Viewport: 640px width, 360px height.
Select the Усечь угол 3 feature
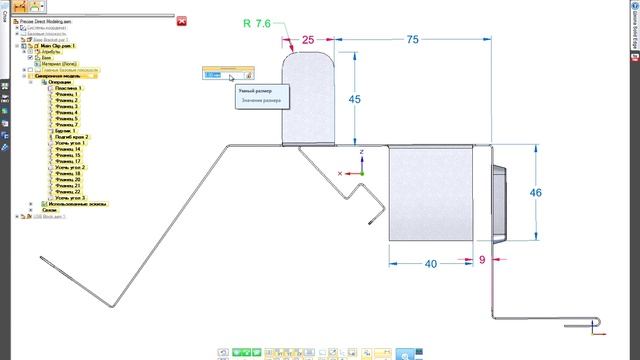pyautogui.click(x=70, y=198)
